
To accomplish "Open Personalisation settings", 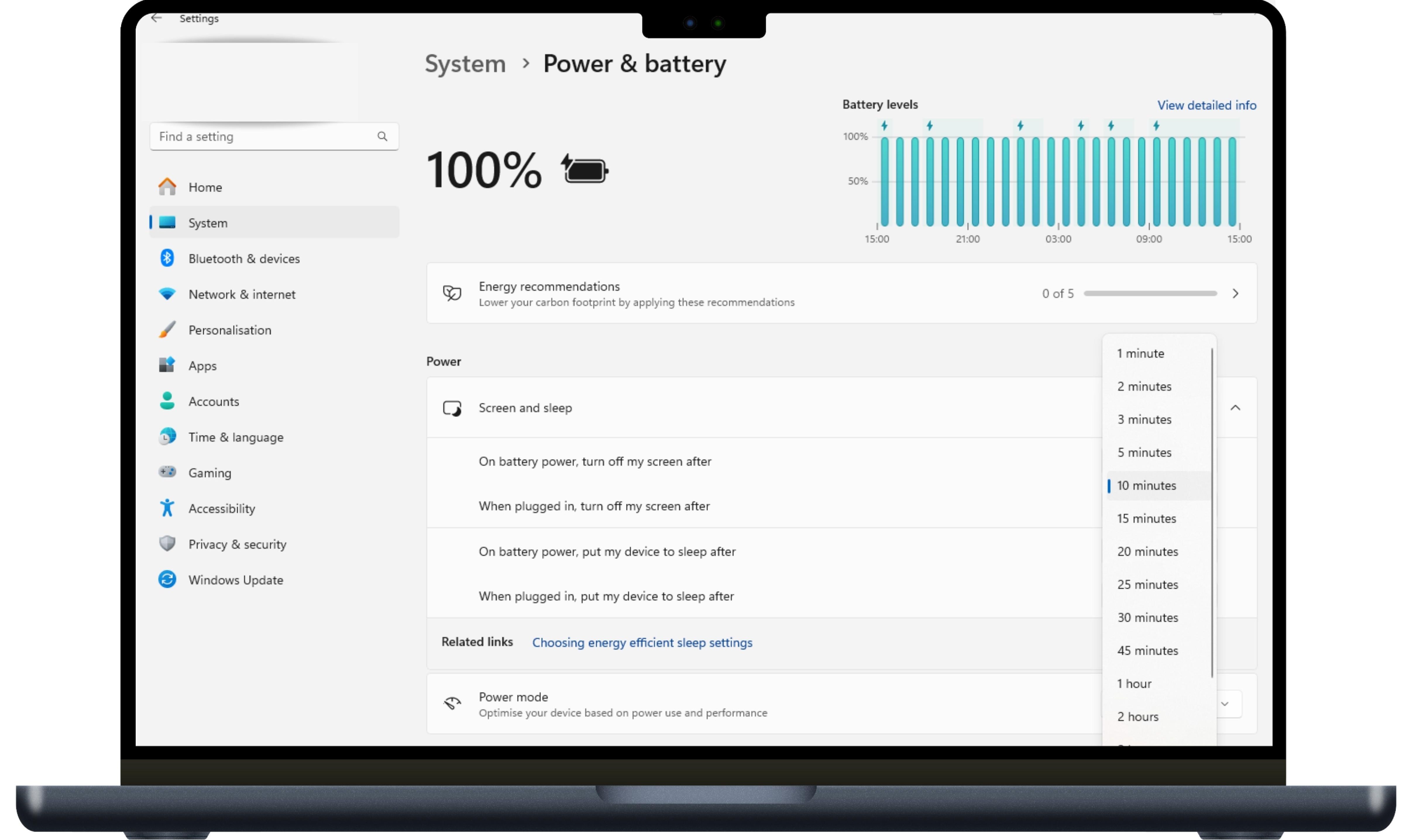I will (x=274, y=330).
